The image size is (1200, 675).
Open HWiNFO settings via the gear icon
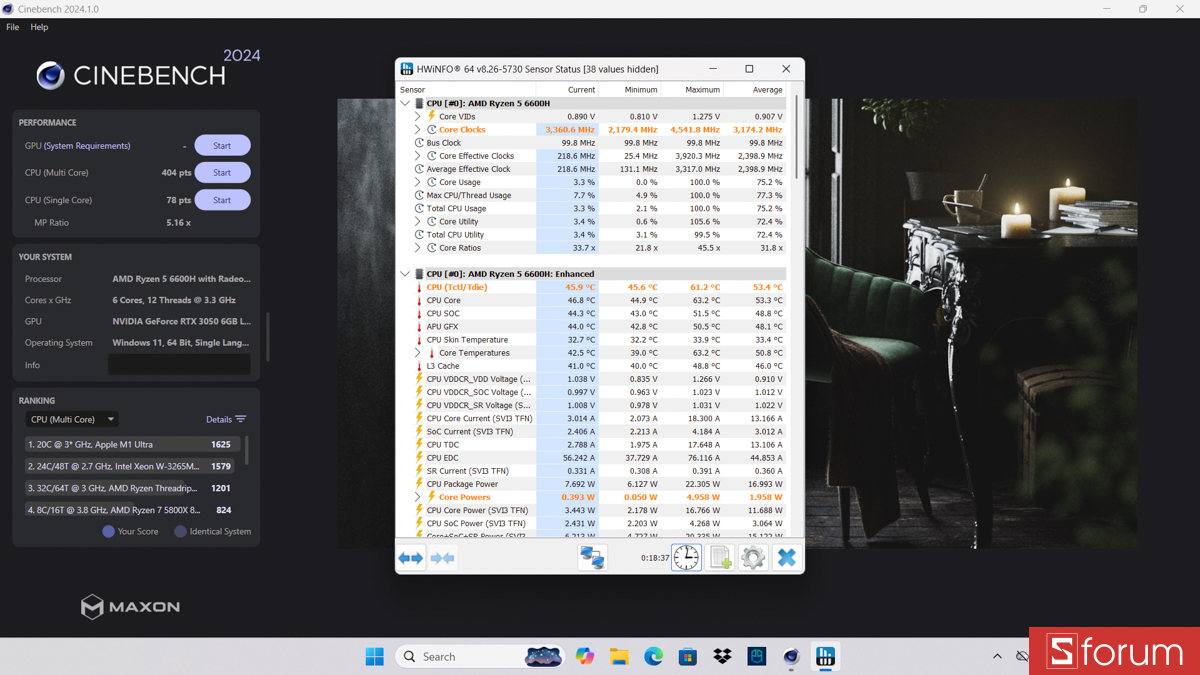[x=753, y=557]
